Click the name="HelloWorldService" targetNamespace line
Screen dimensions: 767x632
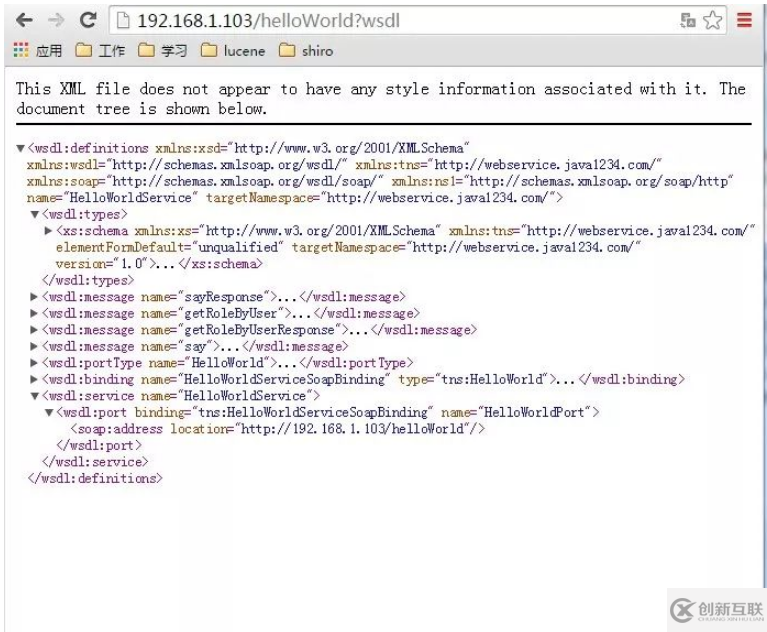[295, 198]
